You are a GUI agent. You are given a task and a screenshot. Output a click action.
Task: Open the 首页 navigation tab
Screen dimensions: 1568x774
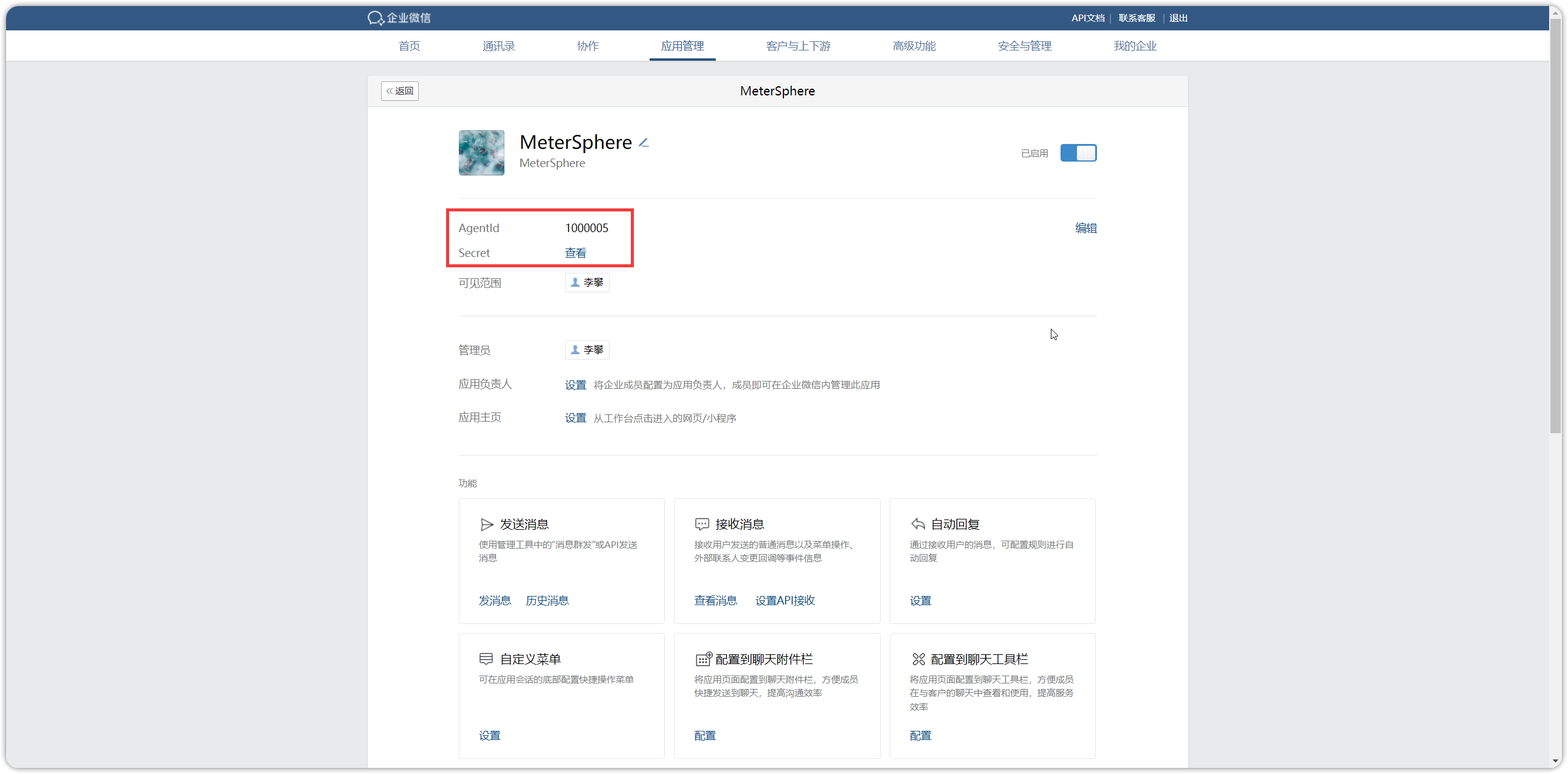pos(409,46)
